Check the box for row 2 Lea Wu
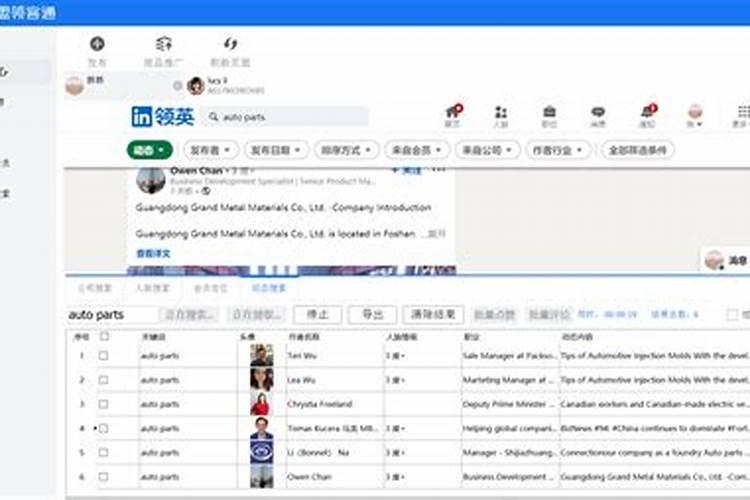The height and width of the screenshot is (500, 750). point(103,380)
